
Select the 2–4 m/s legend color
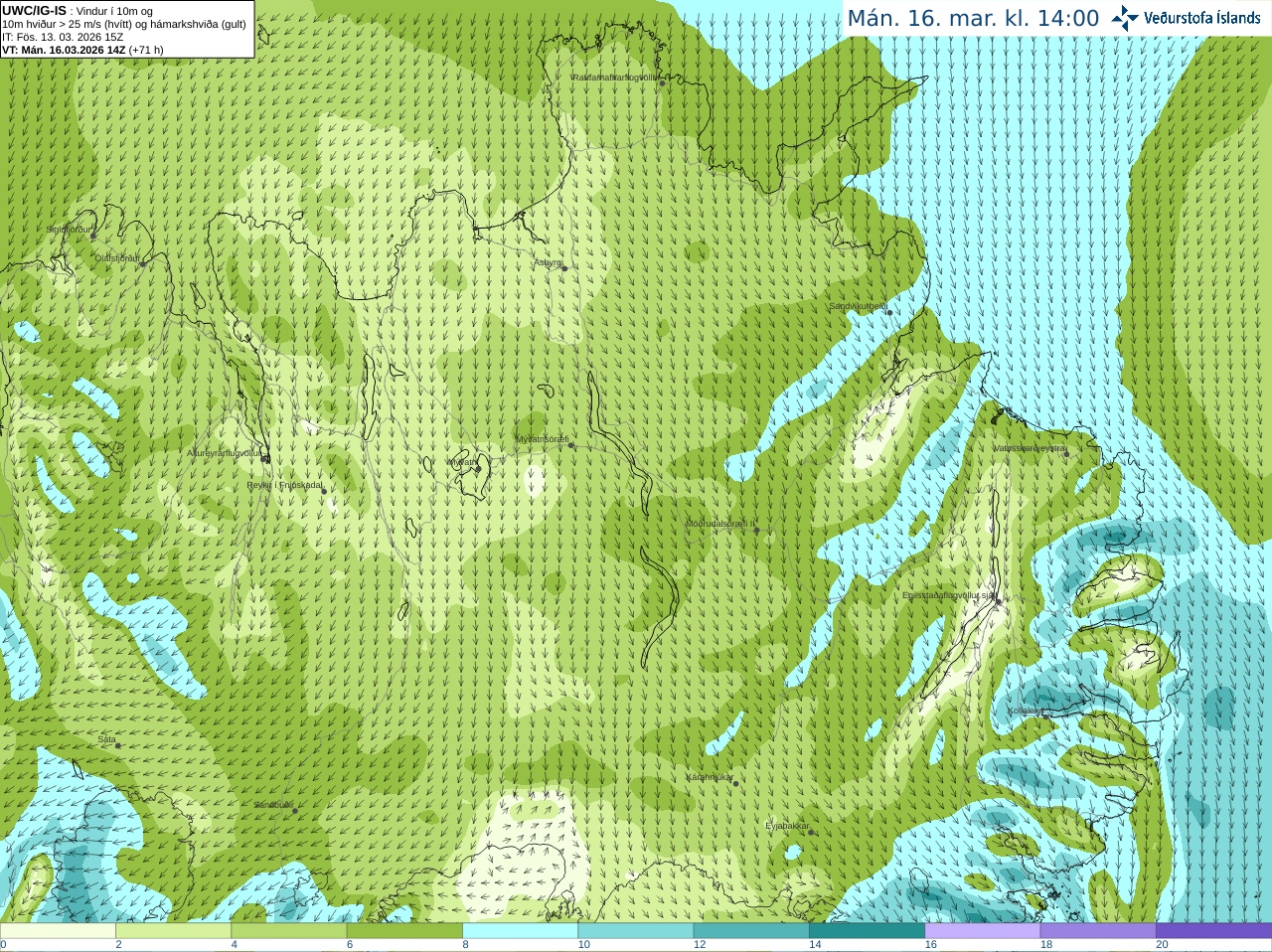point(173,931)
